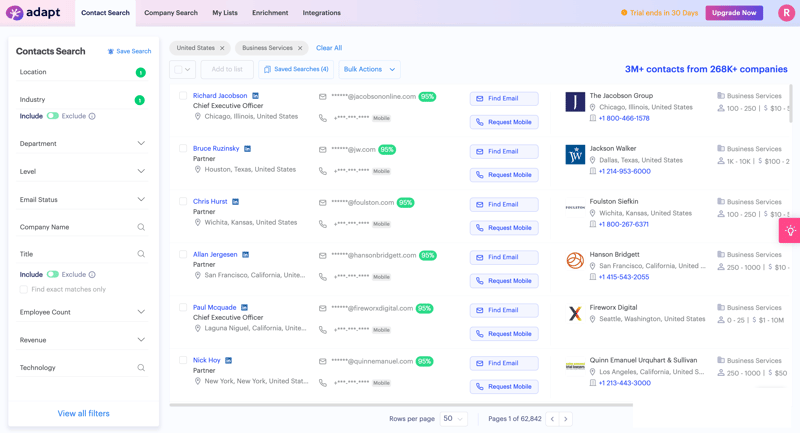Open the Bulk Actions dropdown
Screen dimensions: 800x433
point(369,69)
